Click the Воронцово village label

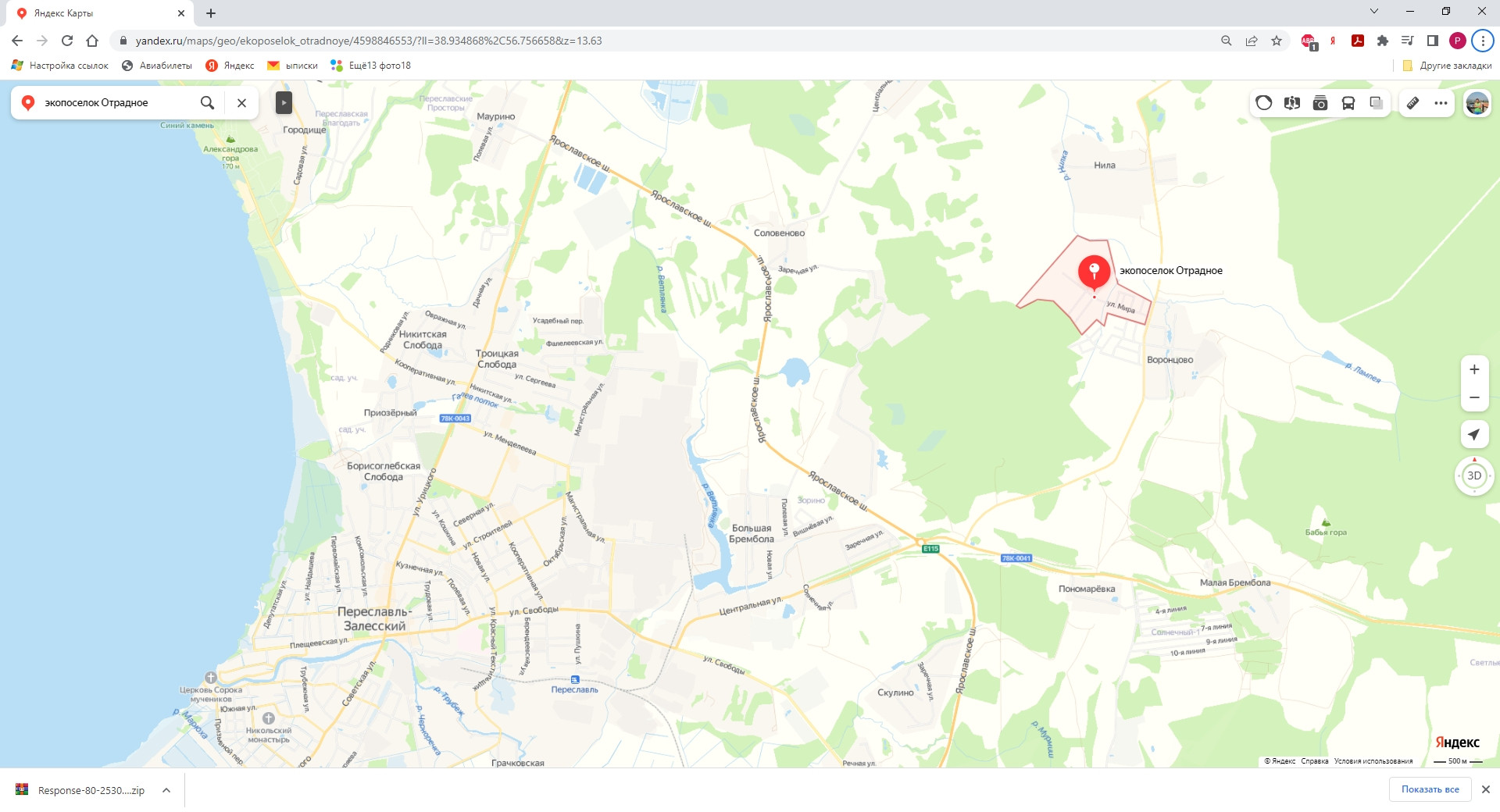[x=1170, y=360]
